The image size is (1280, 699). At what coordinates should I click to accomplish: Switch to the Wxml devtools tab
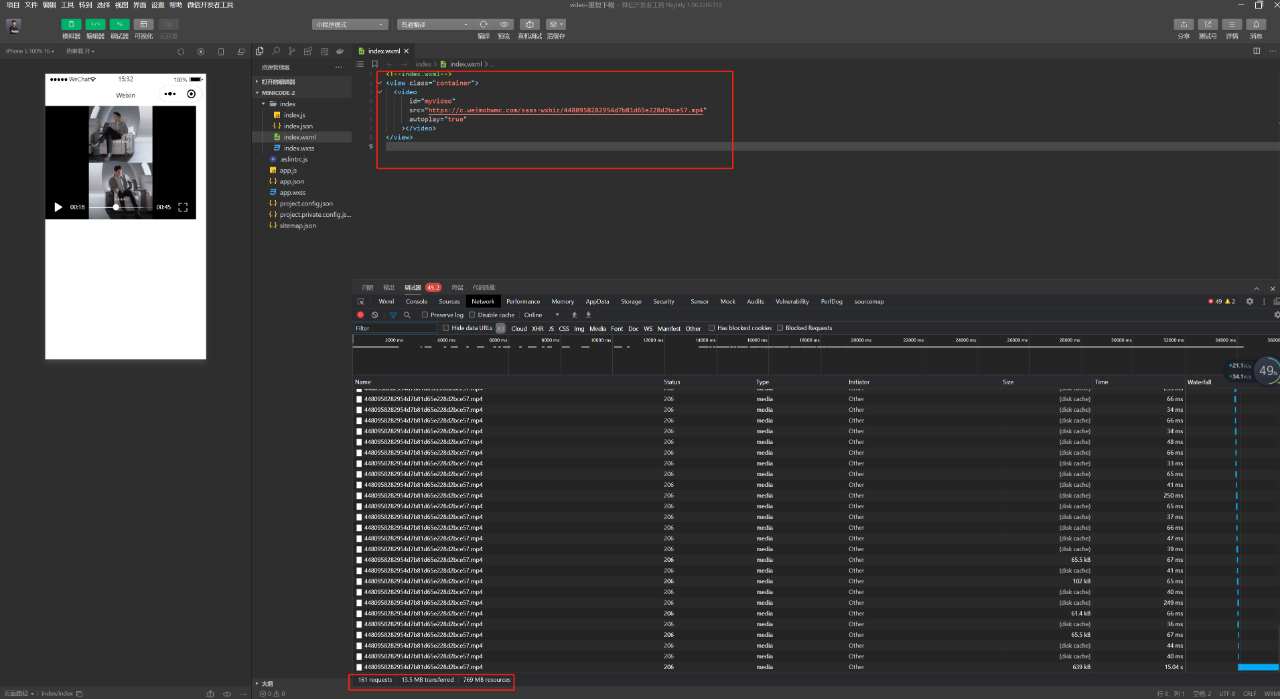pos(386,301)
